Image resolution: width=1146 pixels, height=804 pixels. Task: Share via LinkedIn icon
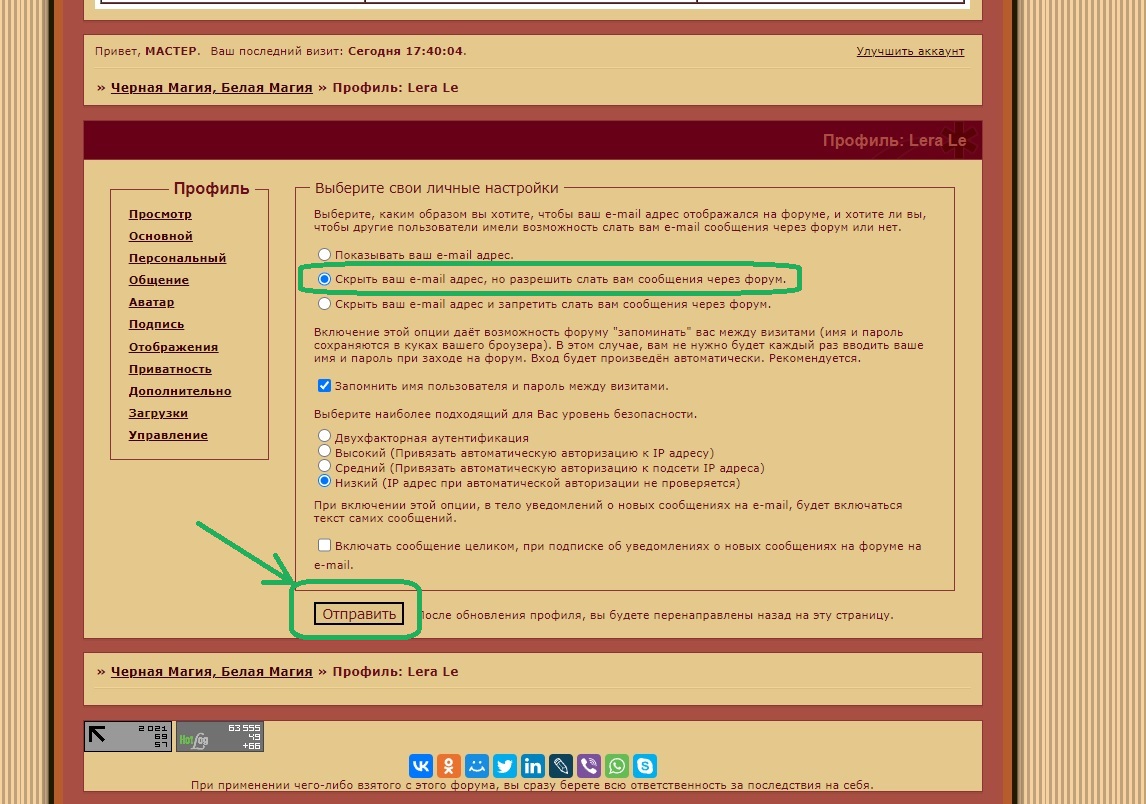pyautogui.click(x=533, y=765)
